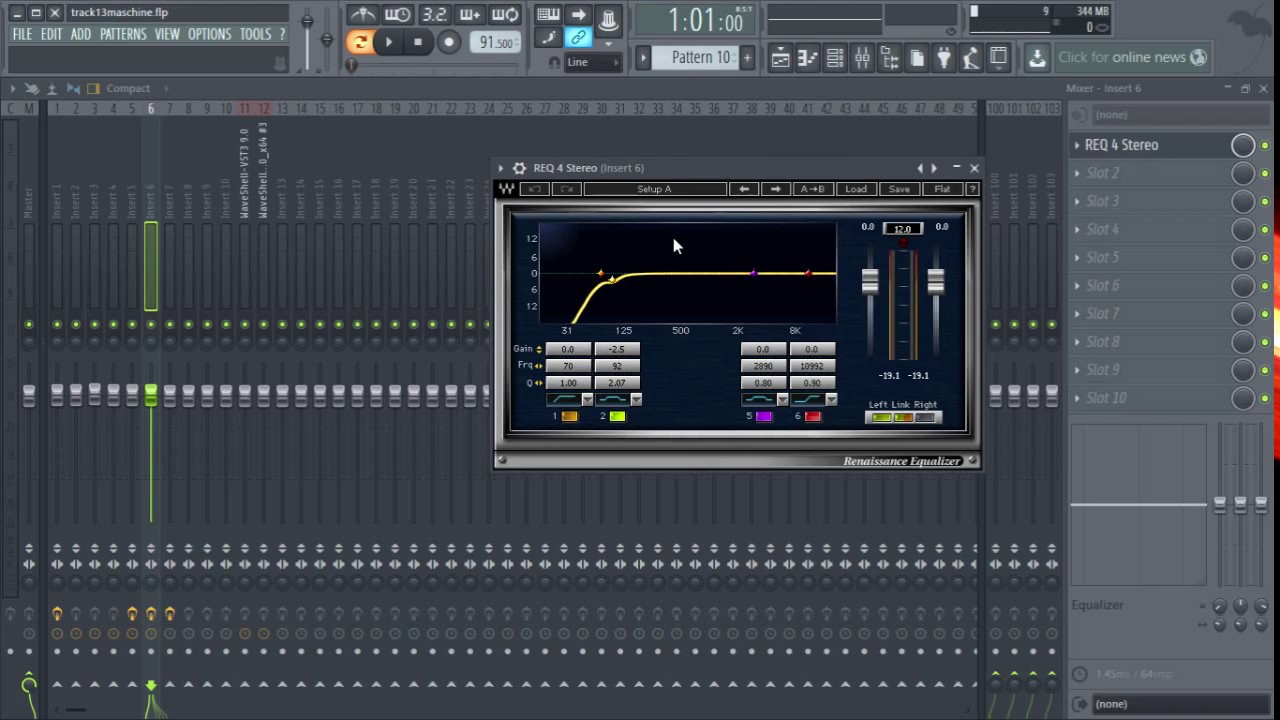Toggle the 3.2 countdown before recording icon

[434, 15]
